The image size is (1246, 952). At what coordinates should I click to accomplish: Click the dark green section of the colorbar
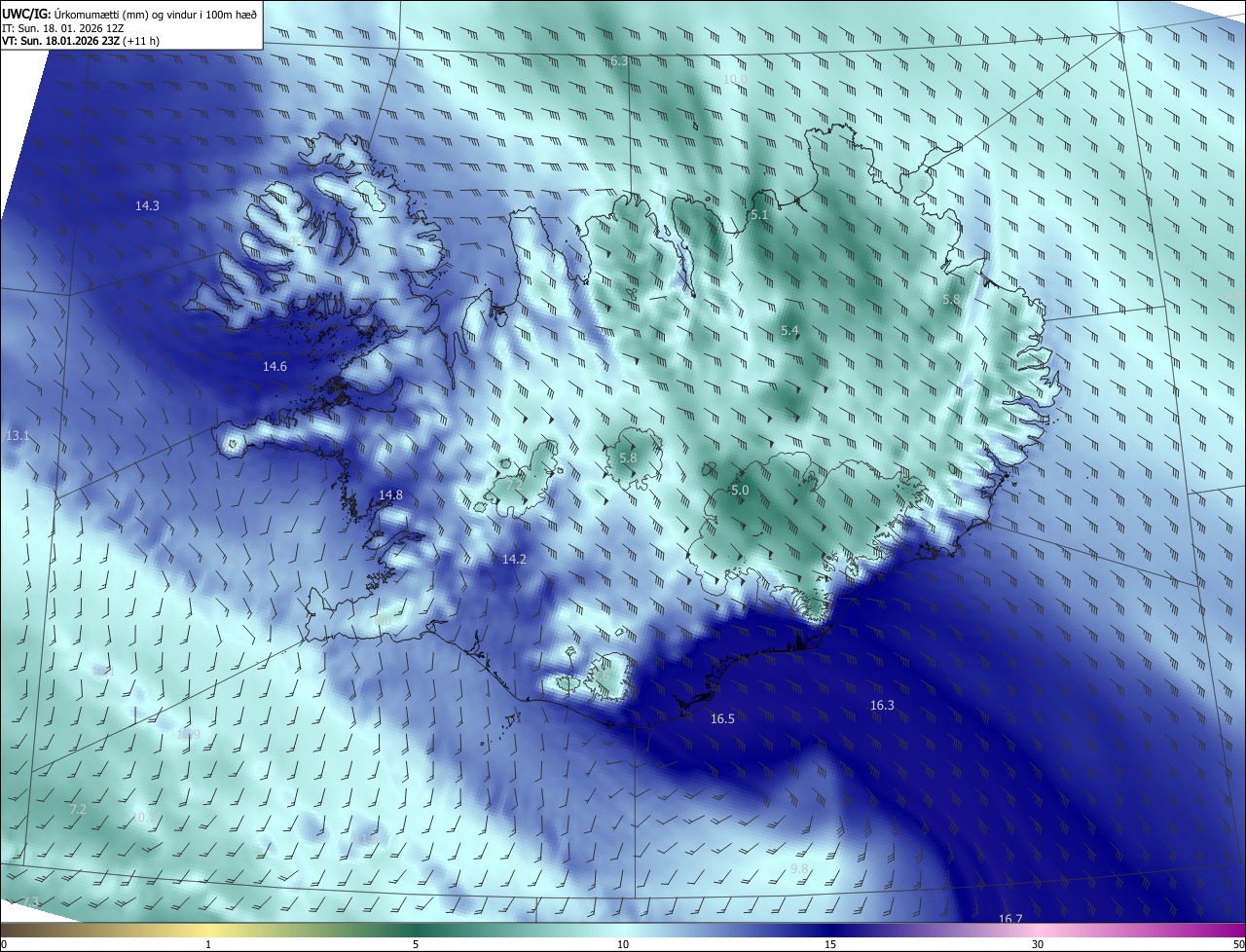[x=419, y=930]
